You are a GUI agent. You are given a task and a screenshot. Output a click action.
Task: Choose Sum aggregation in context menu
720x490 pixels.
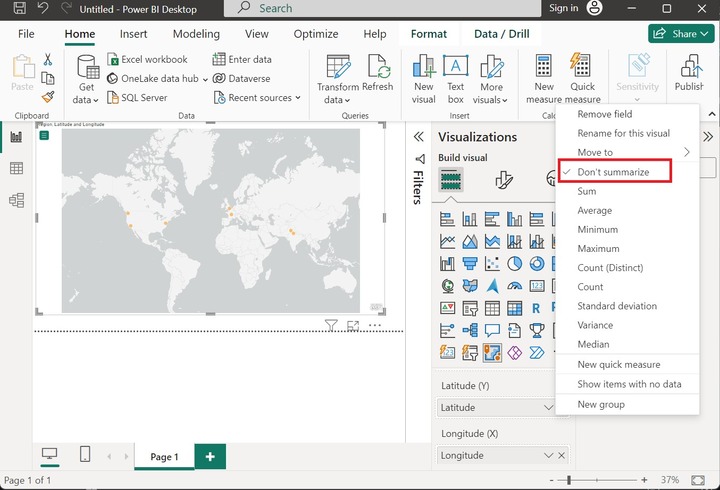(x=587, y=191)
